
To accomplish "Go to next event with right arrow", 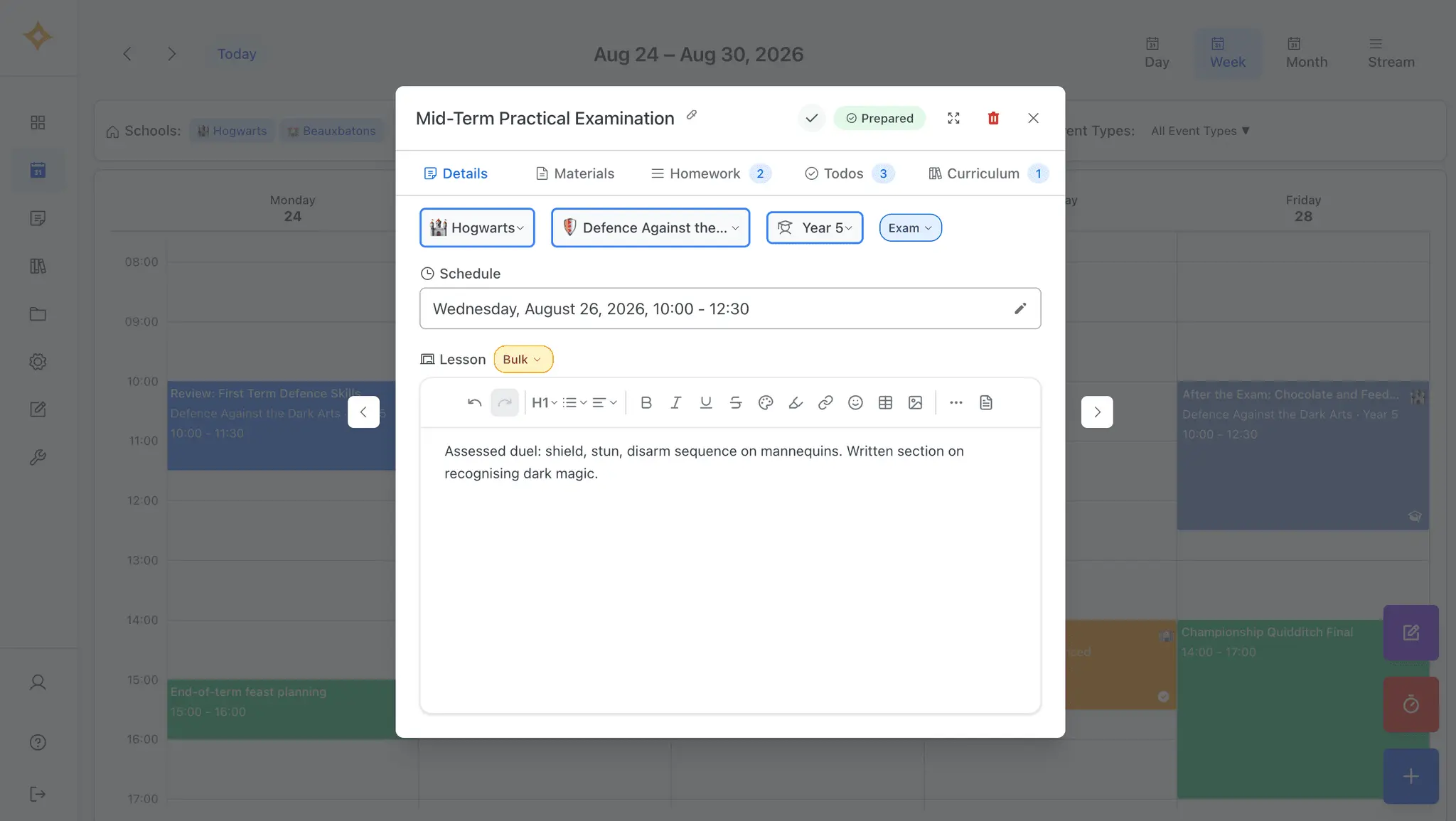I will [1097, 412].
